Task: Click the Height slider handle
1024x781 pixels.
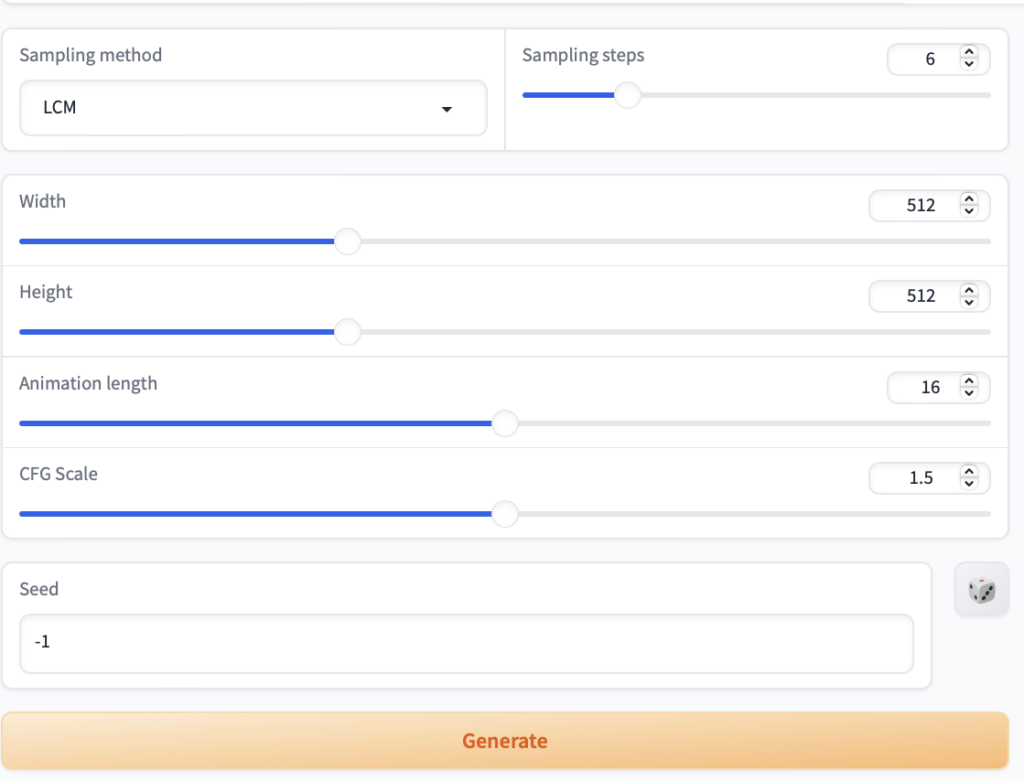Action: (347, 332)
